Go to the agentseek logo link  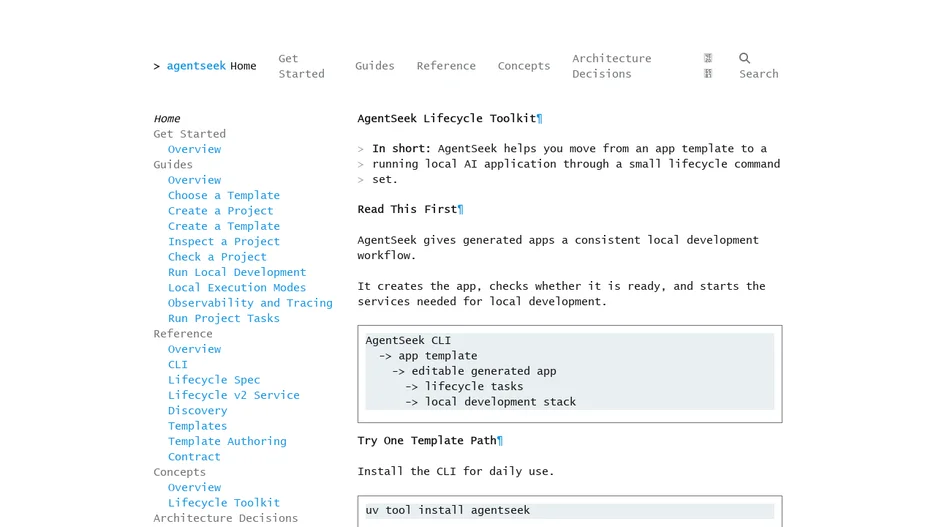click(x=196, y=66)
